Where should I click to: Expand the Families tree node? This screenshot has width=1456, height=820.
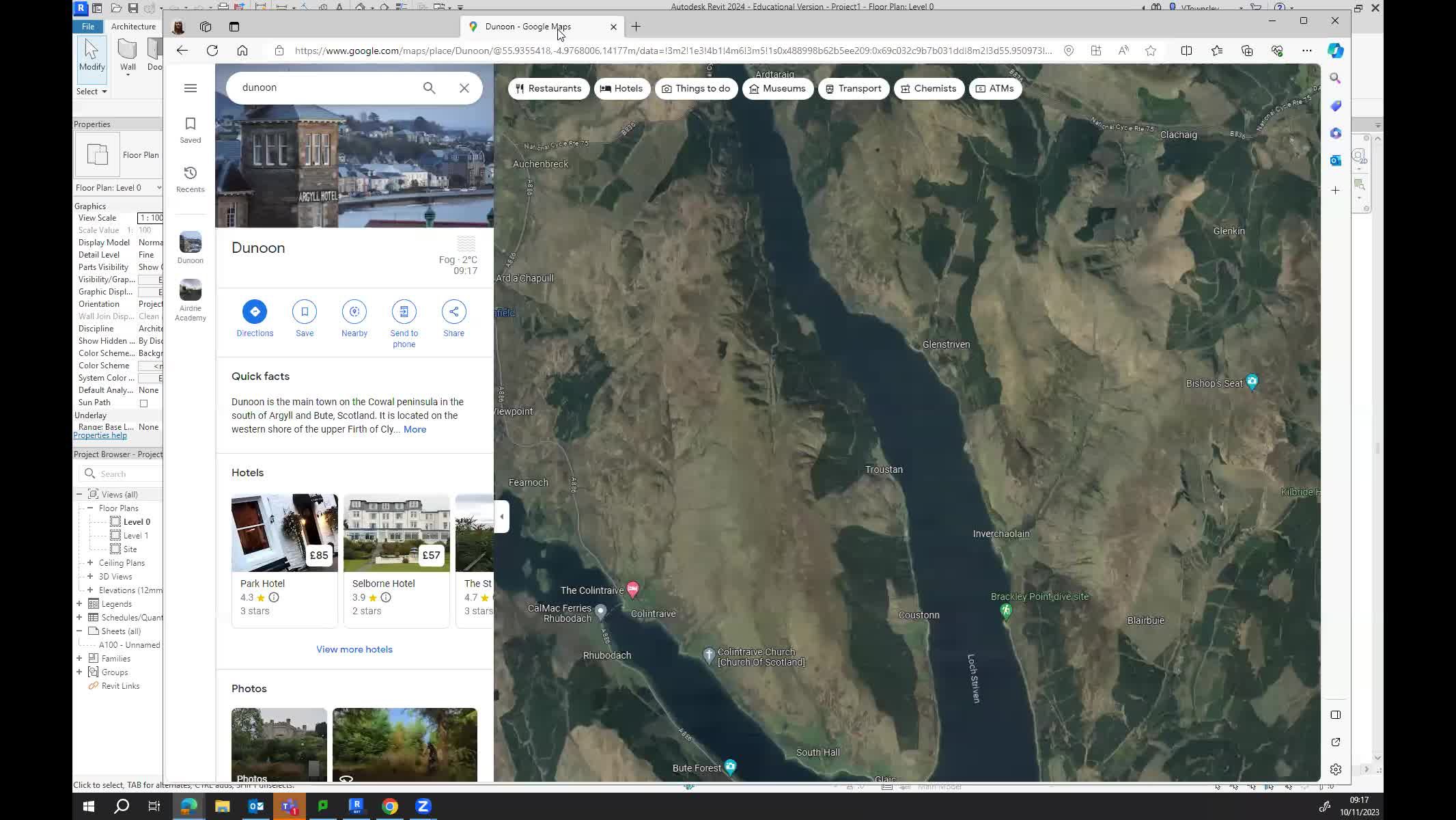coord(79,659)
